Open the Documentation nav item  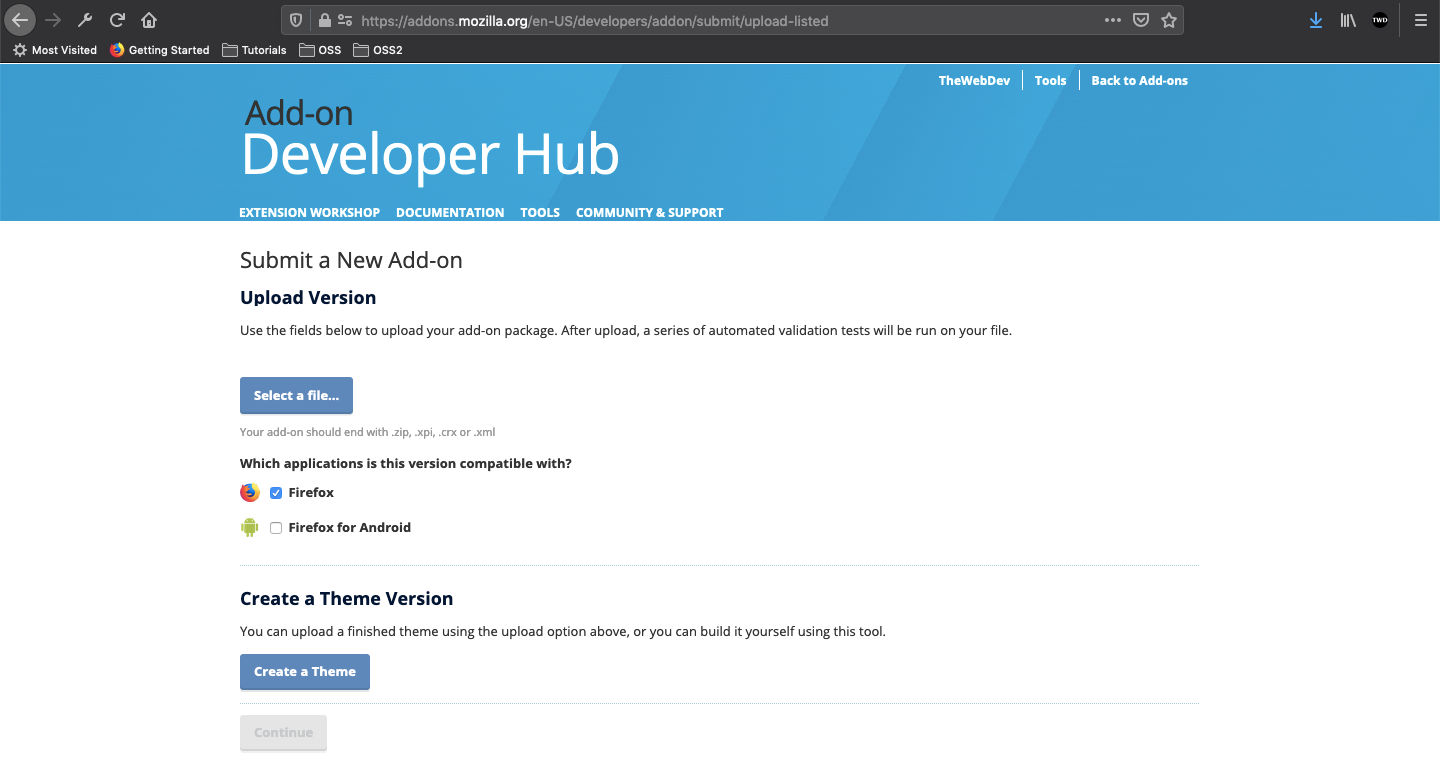coord(450,213)
